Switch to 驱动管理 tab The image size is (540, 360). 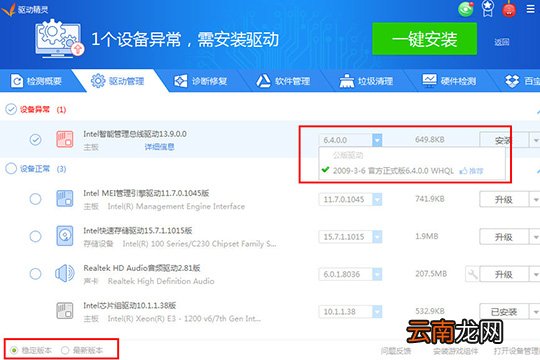117,81
